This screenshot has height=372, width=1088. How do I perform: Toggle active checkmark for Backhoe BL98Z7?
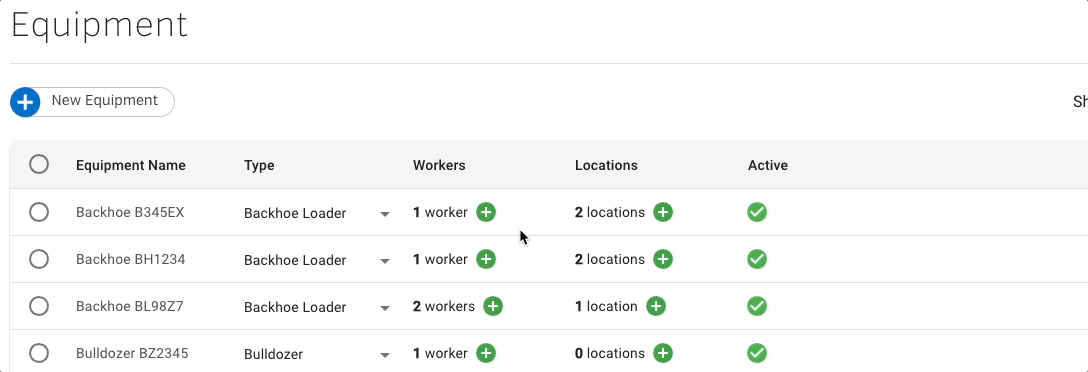[x=756, y=306]
